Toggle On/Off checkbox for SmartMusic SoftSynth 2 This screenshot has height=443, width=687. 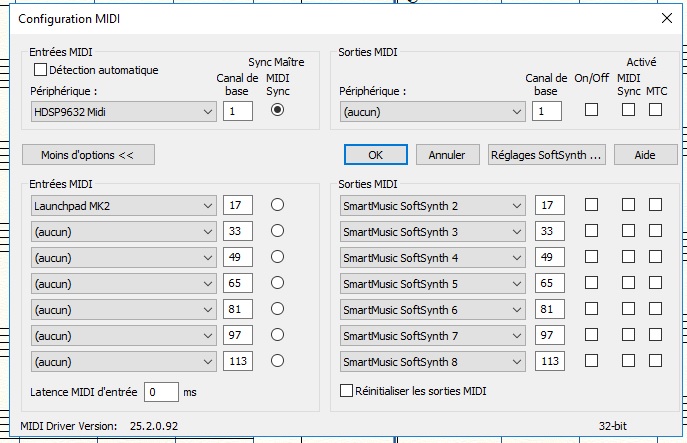pos(591,205)
